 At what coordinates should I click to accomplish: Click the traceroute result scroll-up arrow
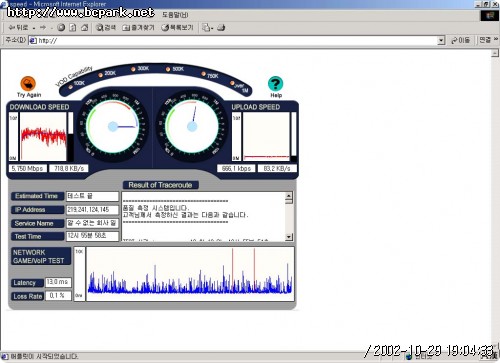point(289,196)
